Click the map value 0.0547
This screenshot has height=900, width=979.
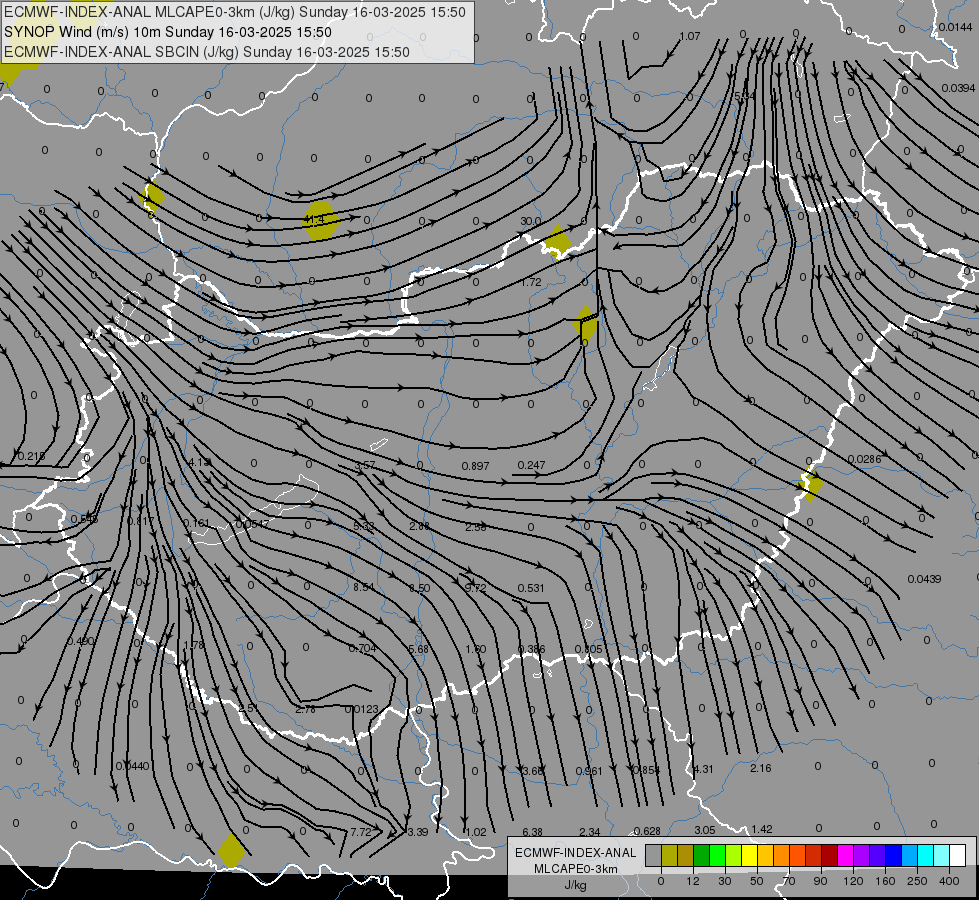coord(252,523)
